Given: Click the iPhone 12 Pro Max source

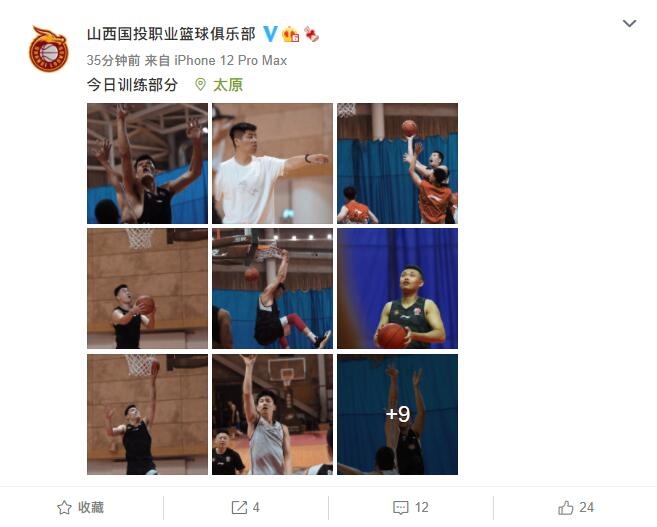Looking at the screenshot, I should click(230, 61).
